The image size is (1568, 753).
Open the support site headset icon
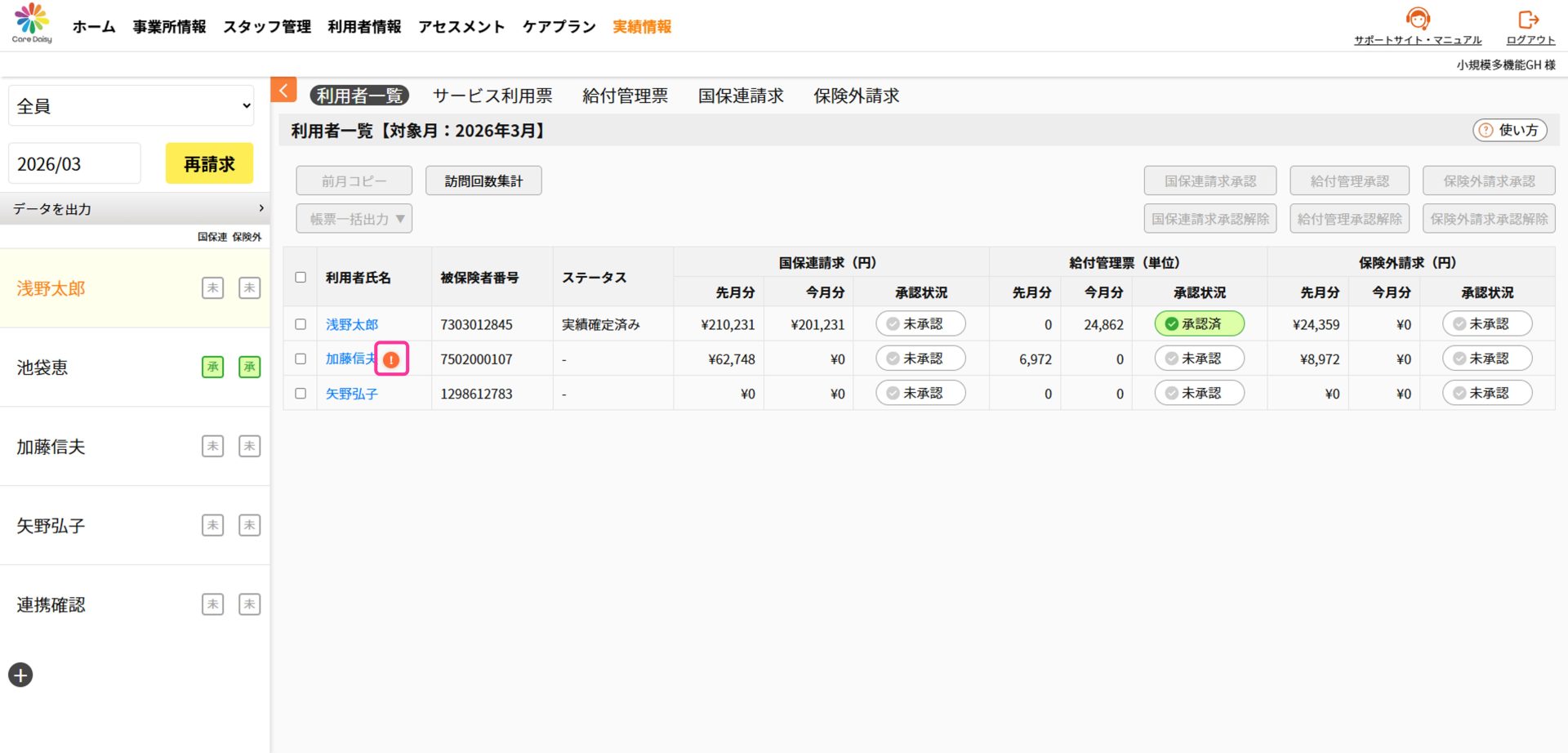[x=1417, y=19]
